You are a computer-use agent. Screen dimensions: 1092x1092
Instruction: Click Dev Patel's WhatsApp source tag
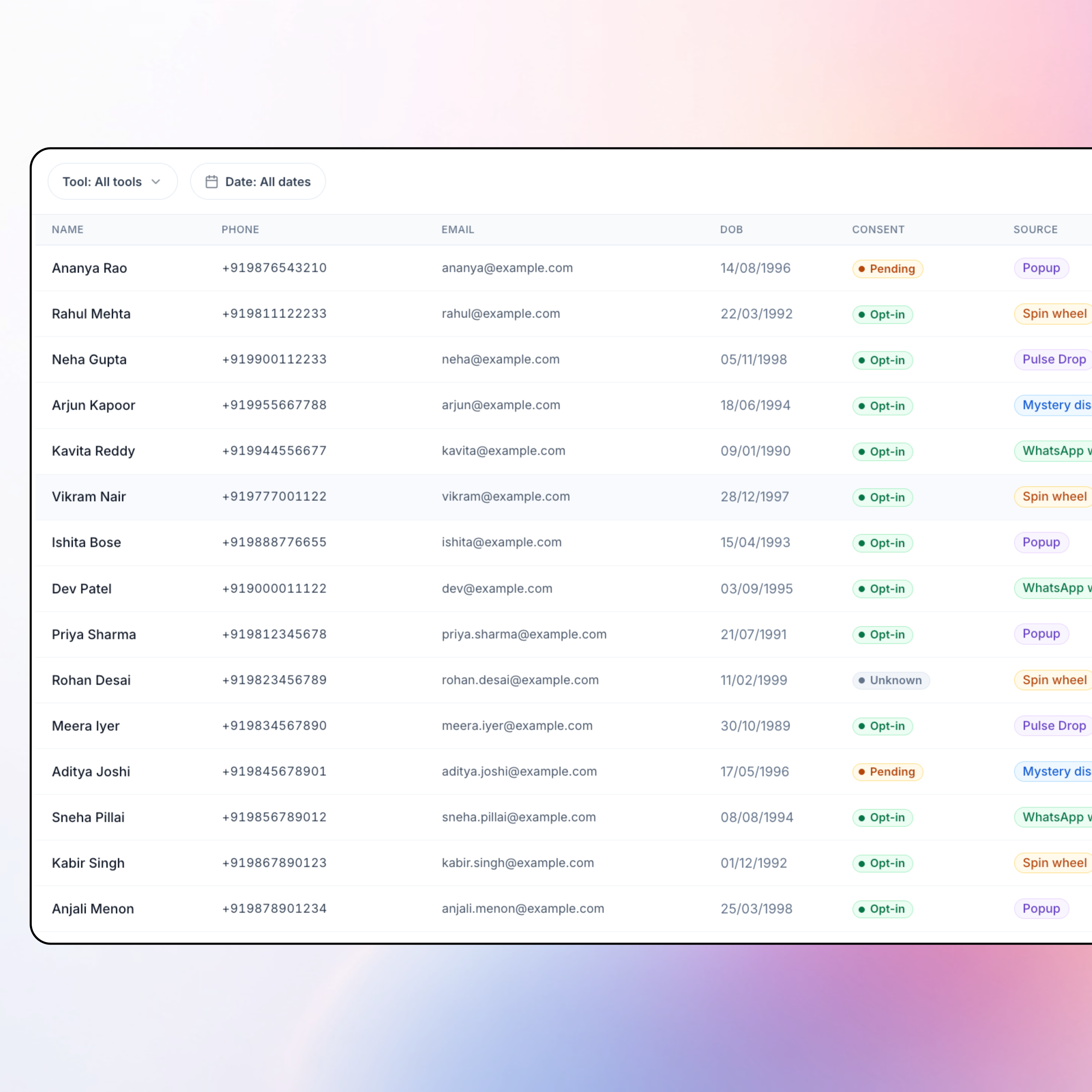click(1053, 588)
